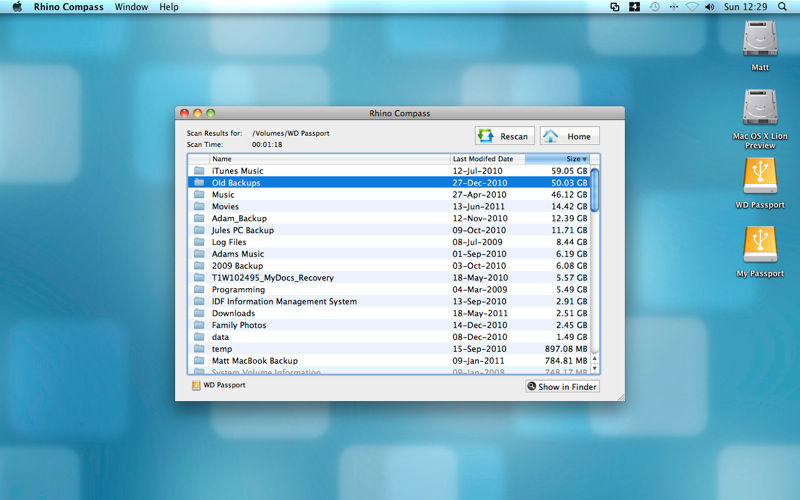Click Time Machine menu bar icon

point(655,7)
